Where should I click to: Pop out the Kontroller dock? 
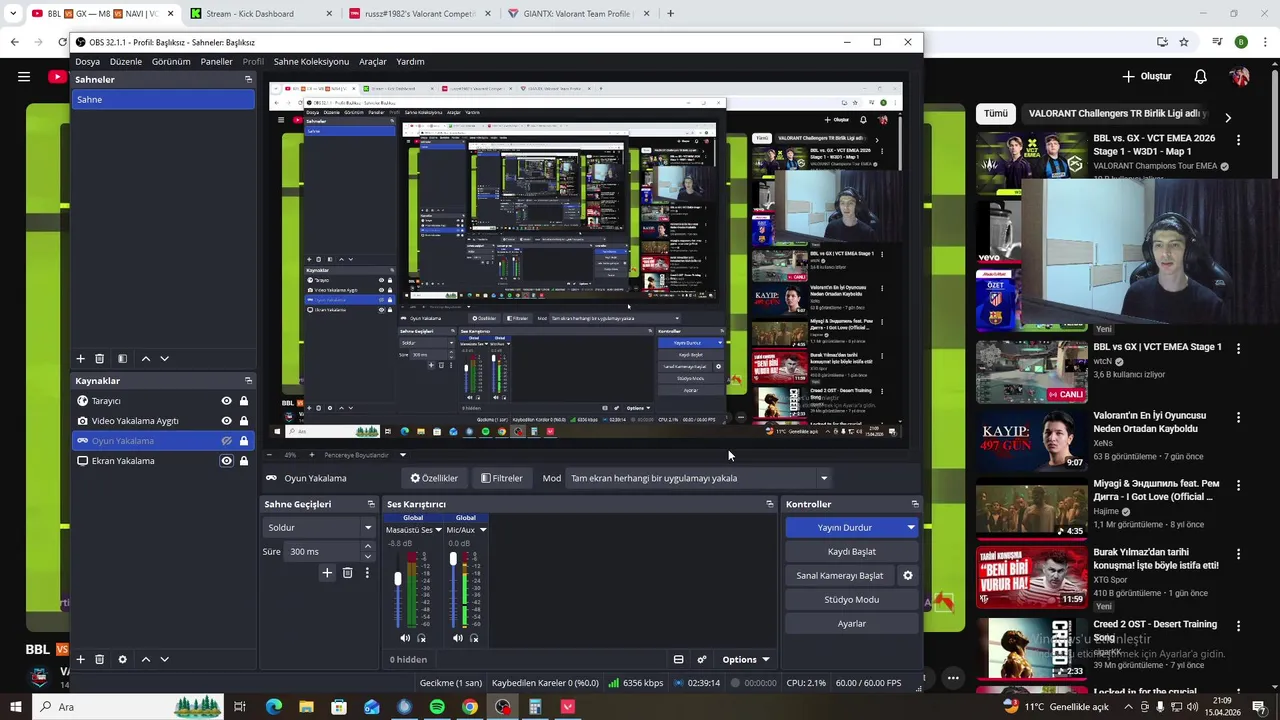pos(915,504)
